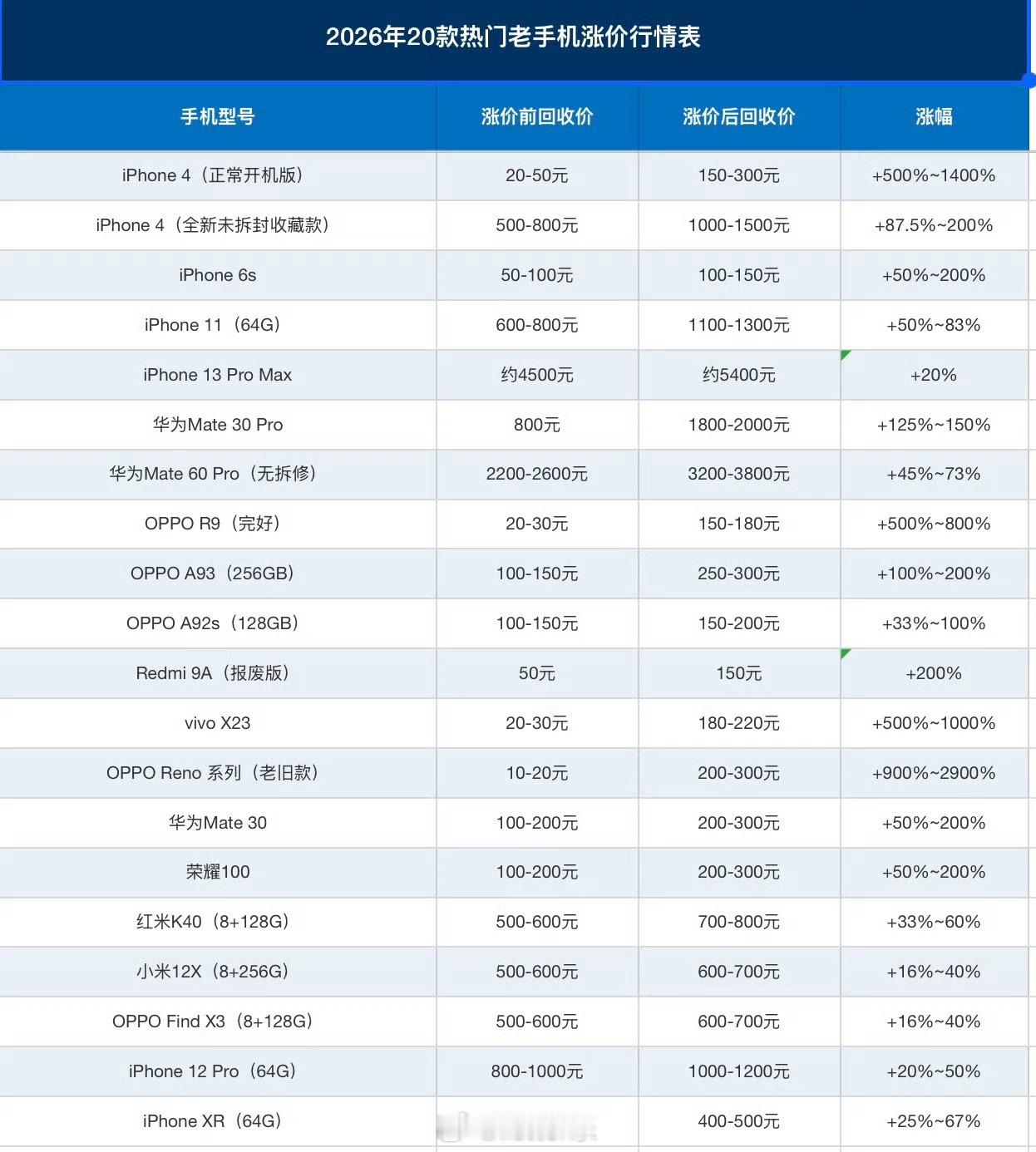Click the 1100-1300元 price cell
This screenshot has width=1036, height=1152.
pos(739,325)
